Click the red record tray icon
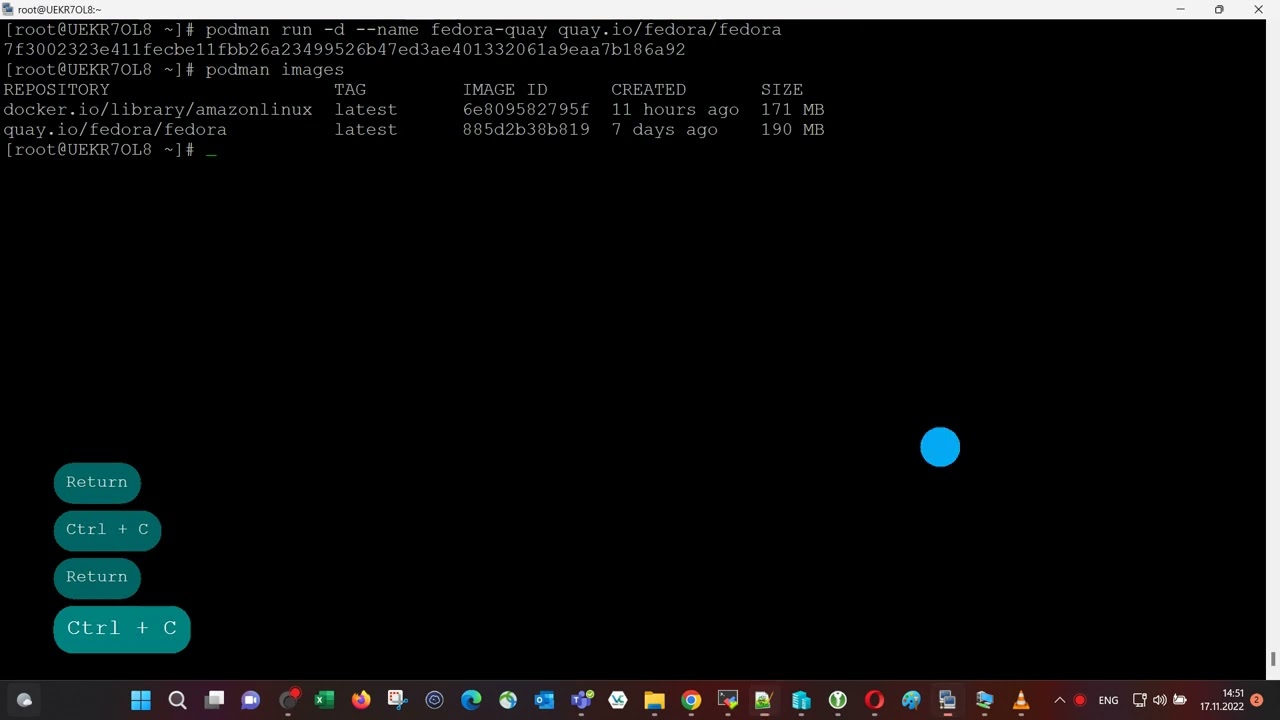 coord(1079,700)
